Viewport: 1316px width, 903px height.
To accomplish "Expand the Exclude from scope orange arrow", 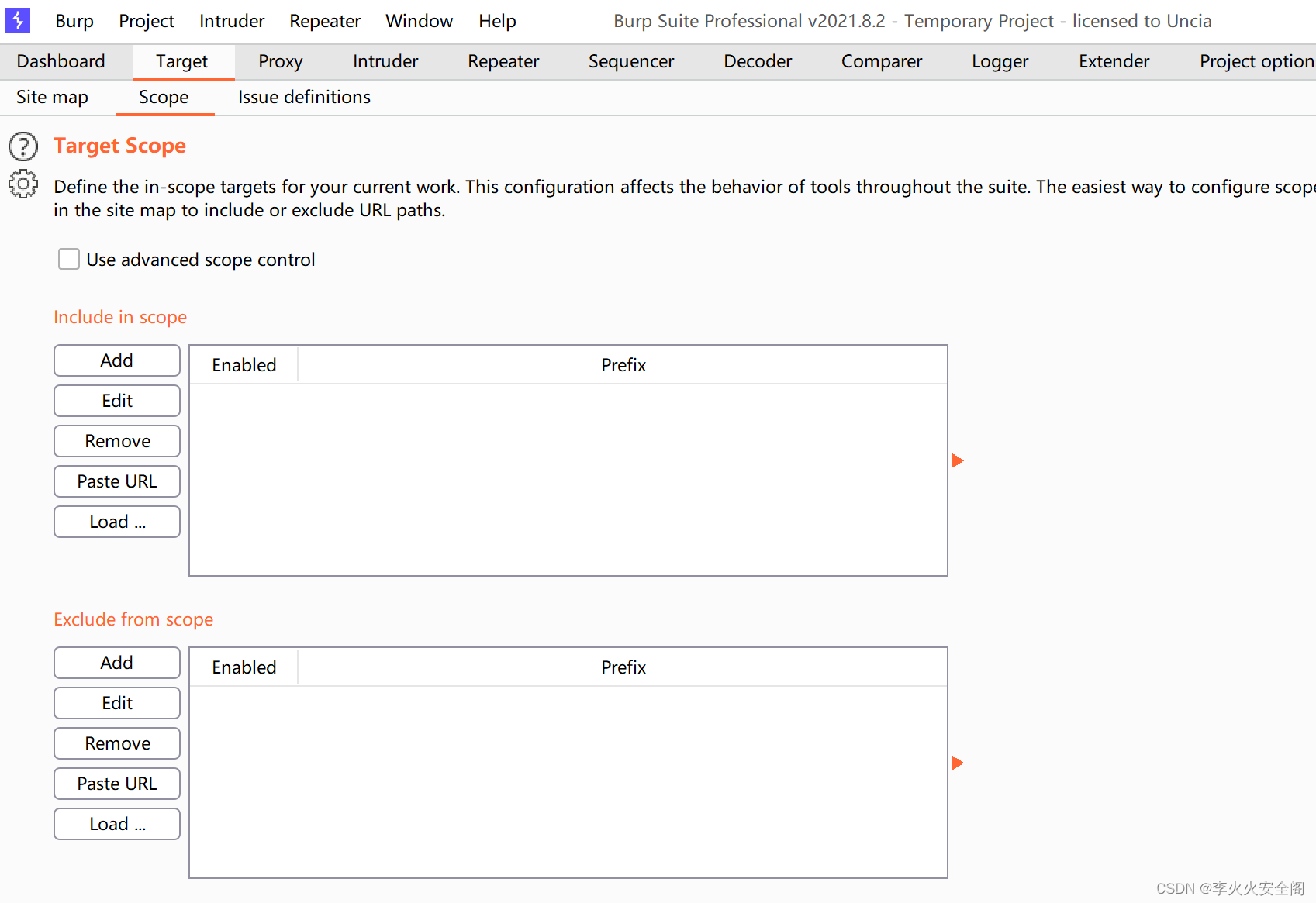I will coord(958,763).
